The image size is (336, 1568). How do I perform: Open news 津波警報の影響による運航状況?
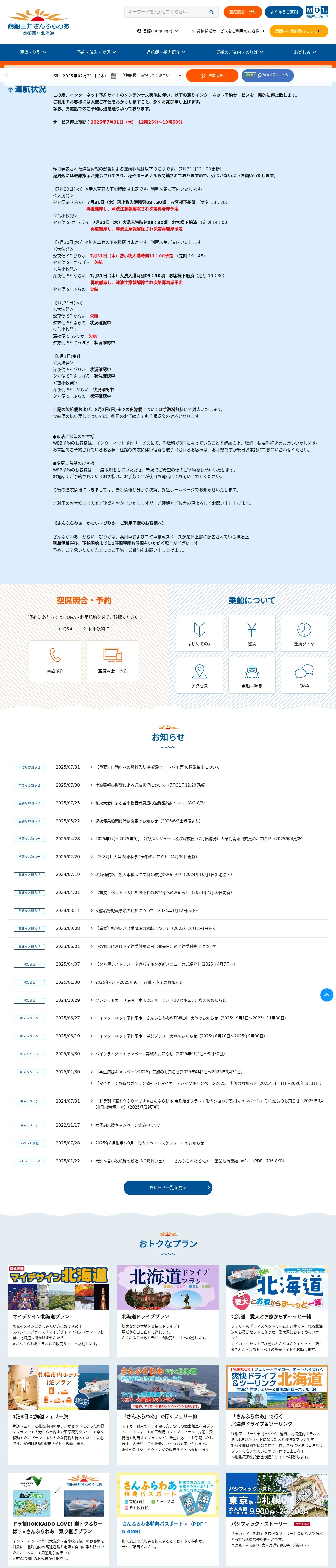click(150, 785)
